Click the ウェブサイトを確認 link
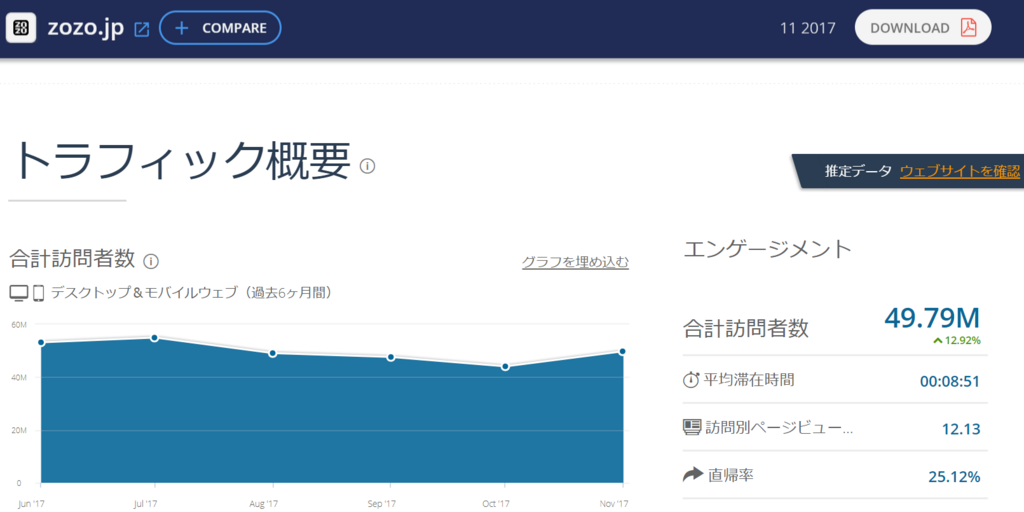1024x512 pixels. pos(960,172)
